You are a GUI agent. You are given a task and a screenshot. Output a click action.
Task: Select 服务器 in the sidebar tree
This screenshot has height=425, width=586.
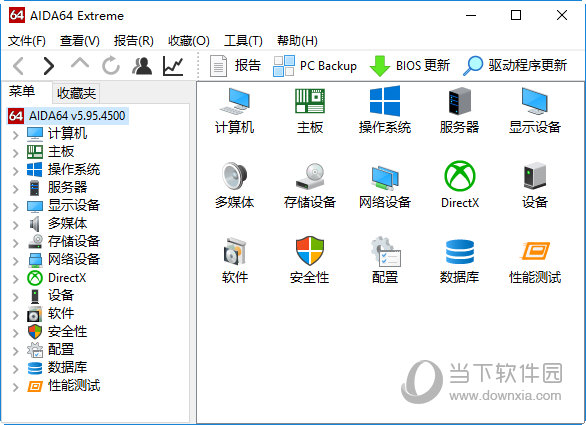click(57, 187)
